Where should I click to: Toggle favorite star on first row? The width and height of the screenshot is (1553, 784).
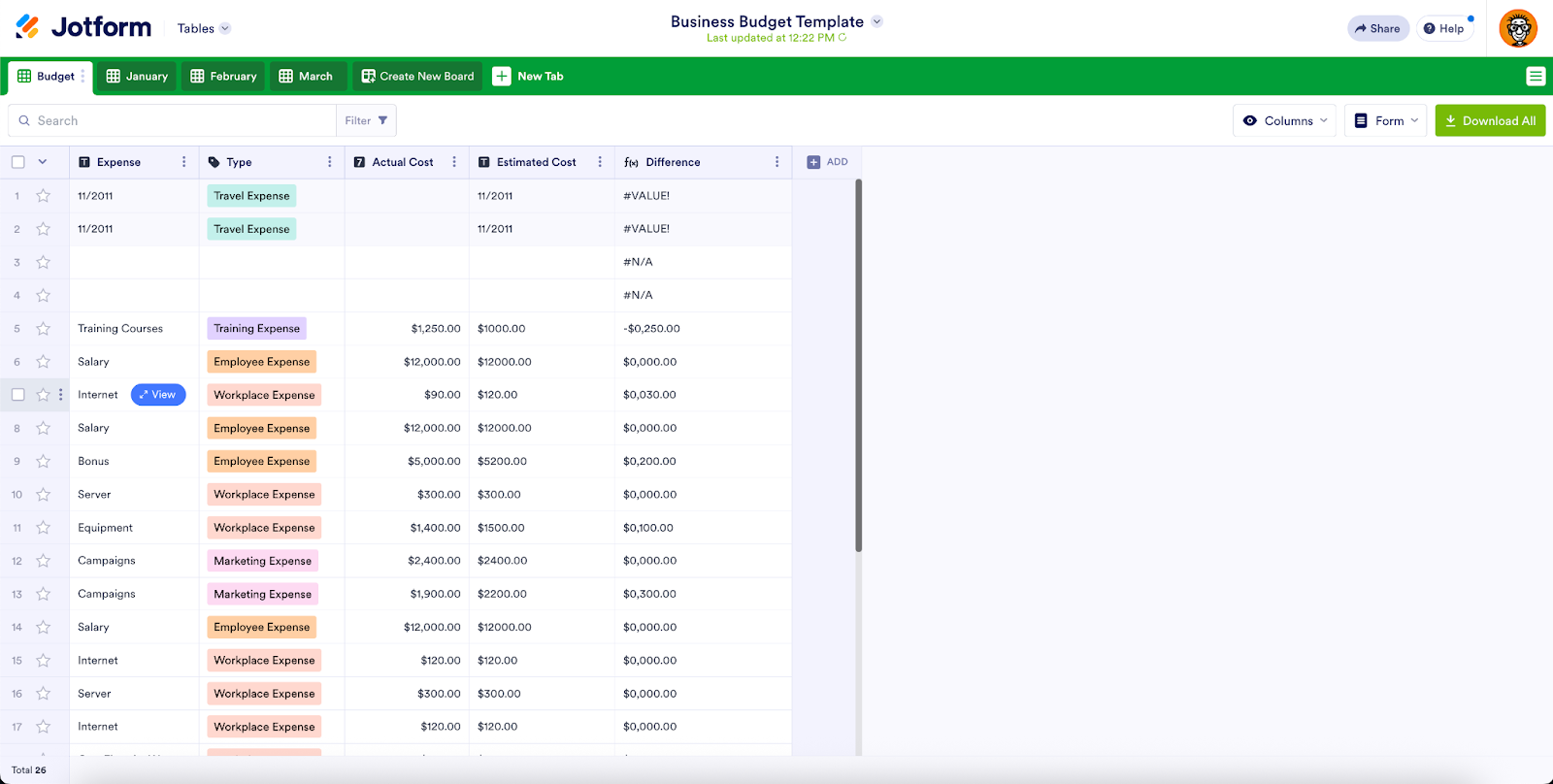(x=43, y=196)
